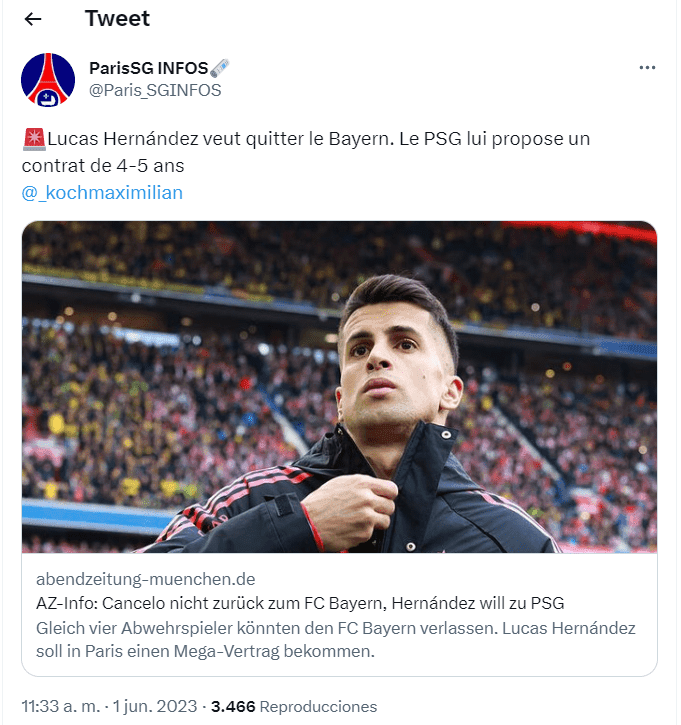
Task: Open the @Paris_SGINFOS handle
Action: point(155,90)
